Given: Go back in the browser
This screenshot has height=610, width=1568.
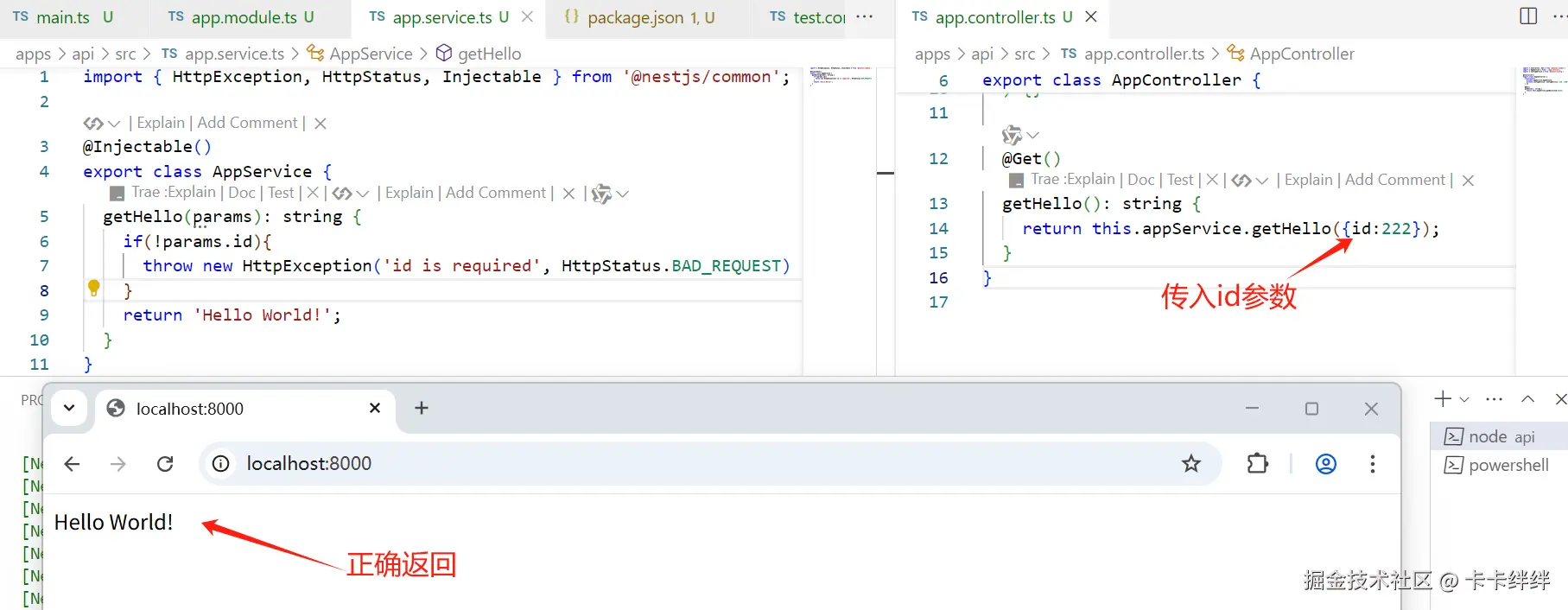Looking at the screenshot, I should pos(72,464).
